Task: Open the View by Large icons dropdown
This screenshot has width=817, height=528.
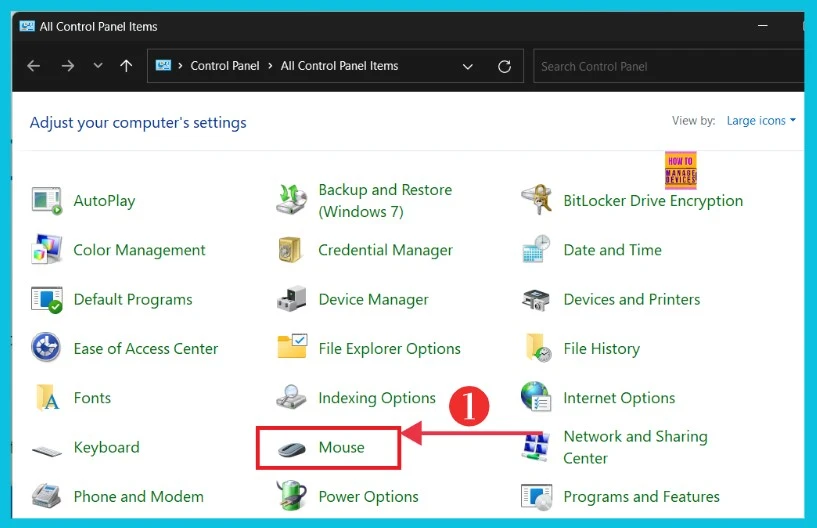Action: [x=761, y=120]
